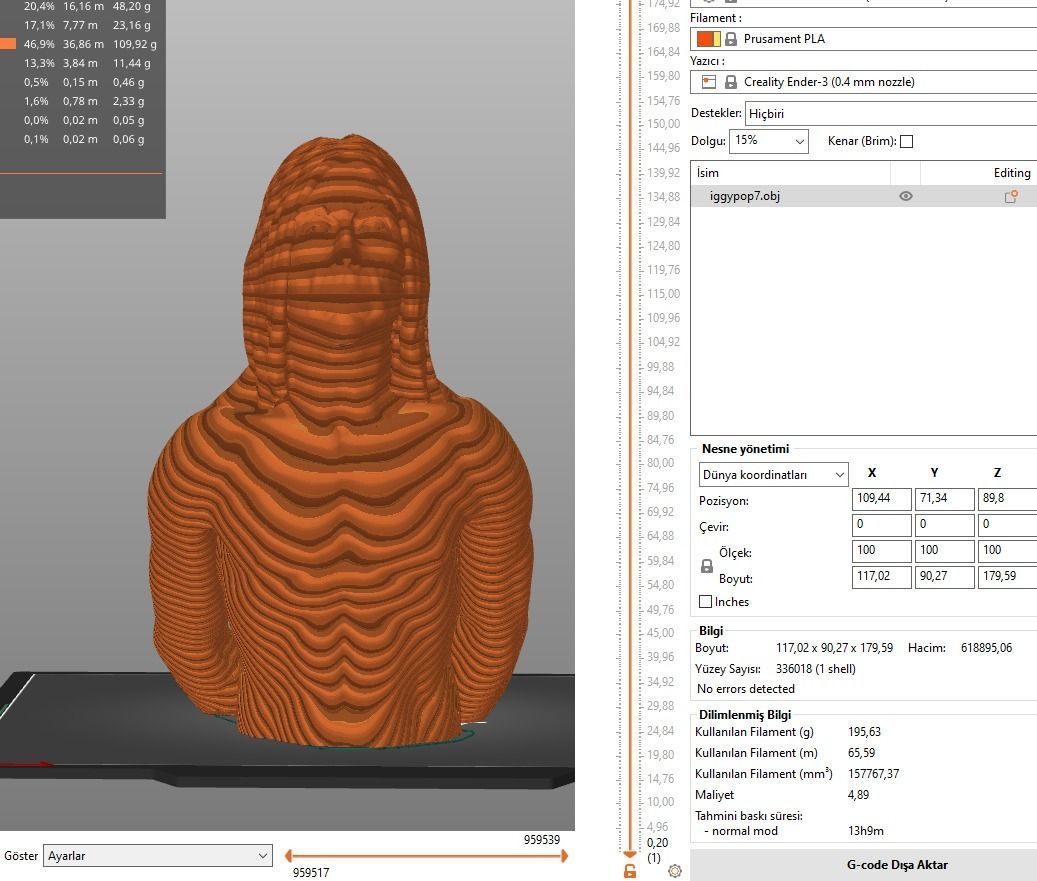This screenshot has width=1037, height=881.
Task: Click the Ölçek Z scale field
Action: pos(1007,551)
